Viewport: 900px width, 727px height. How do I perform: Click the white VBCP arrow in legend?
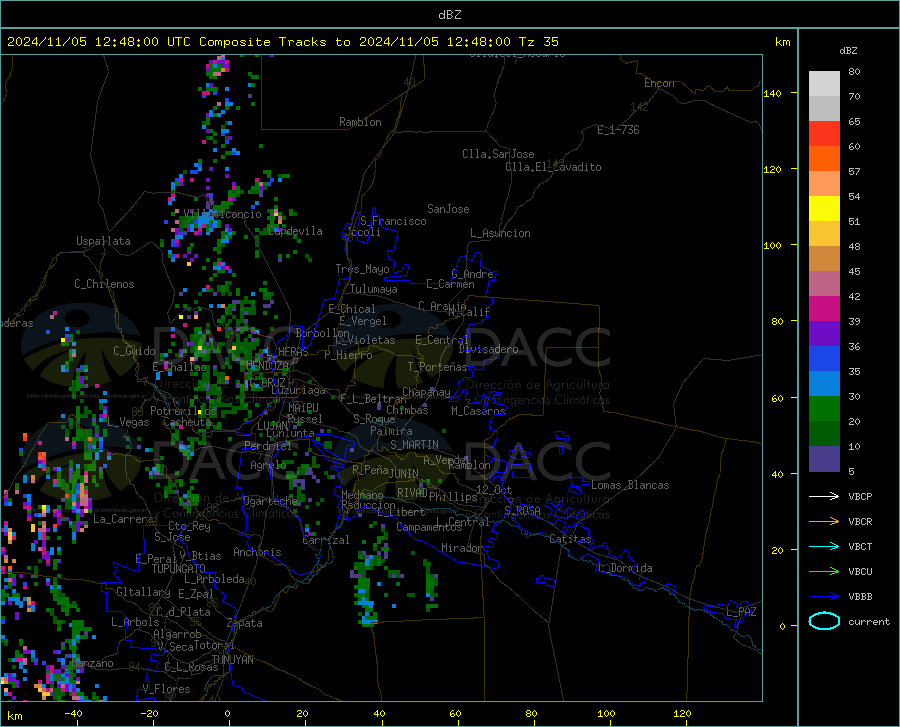[x=824, y=496]
